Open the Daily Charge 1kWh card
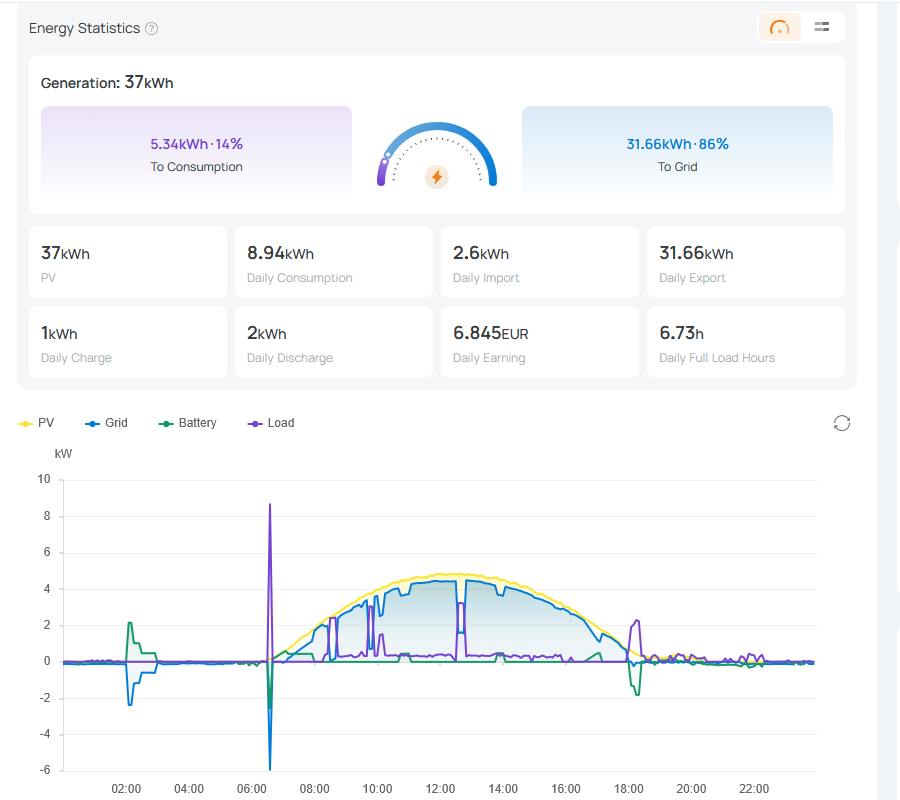The width and height of the screenshot is (900, 800). pos(128,342)
